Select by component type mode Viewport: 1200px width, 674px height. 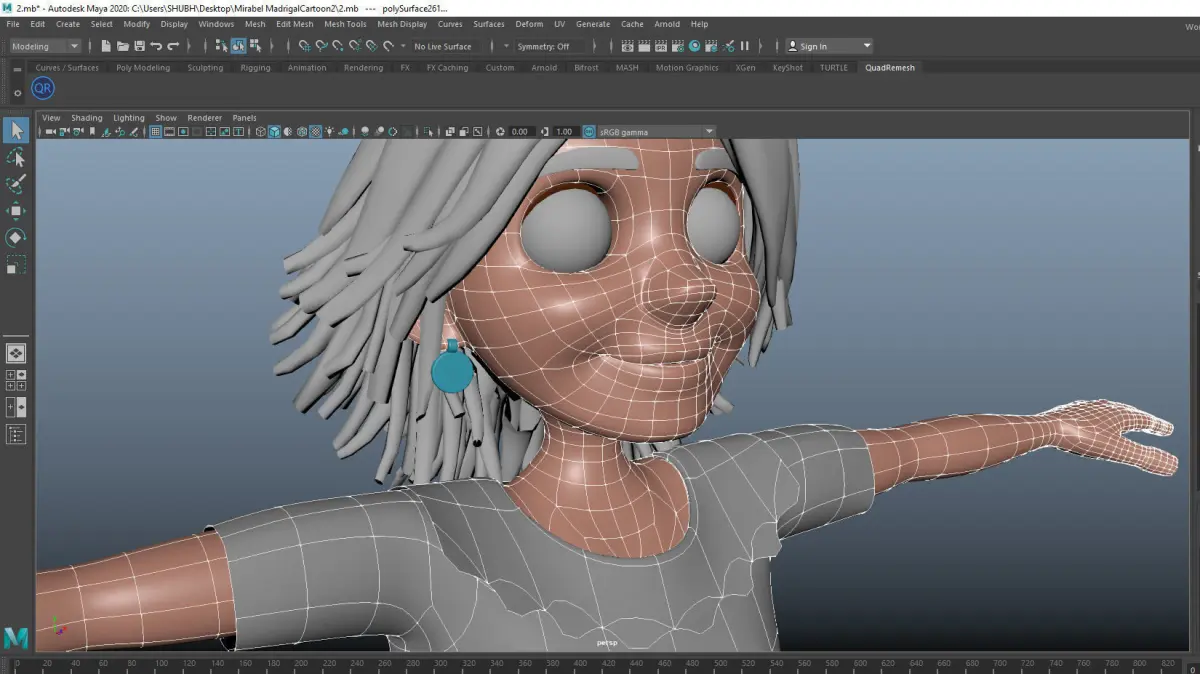point(255,46)
